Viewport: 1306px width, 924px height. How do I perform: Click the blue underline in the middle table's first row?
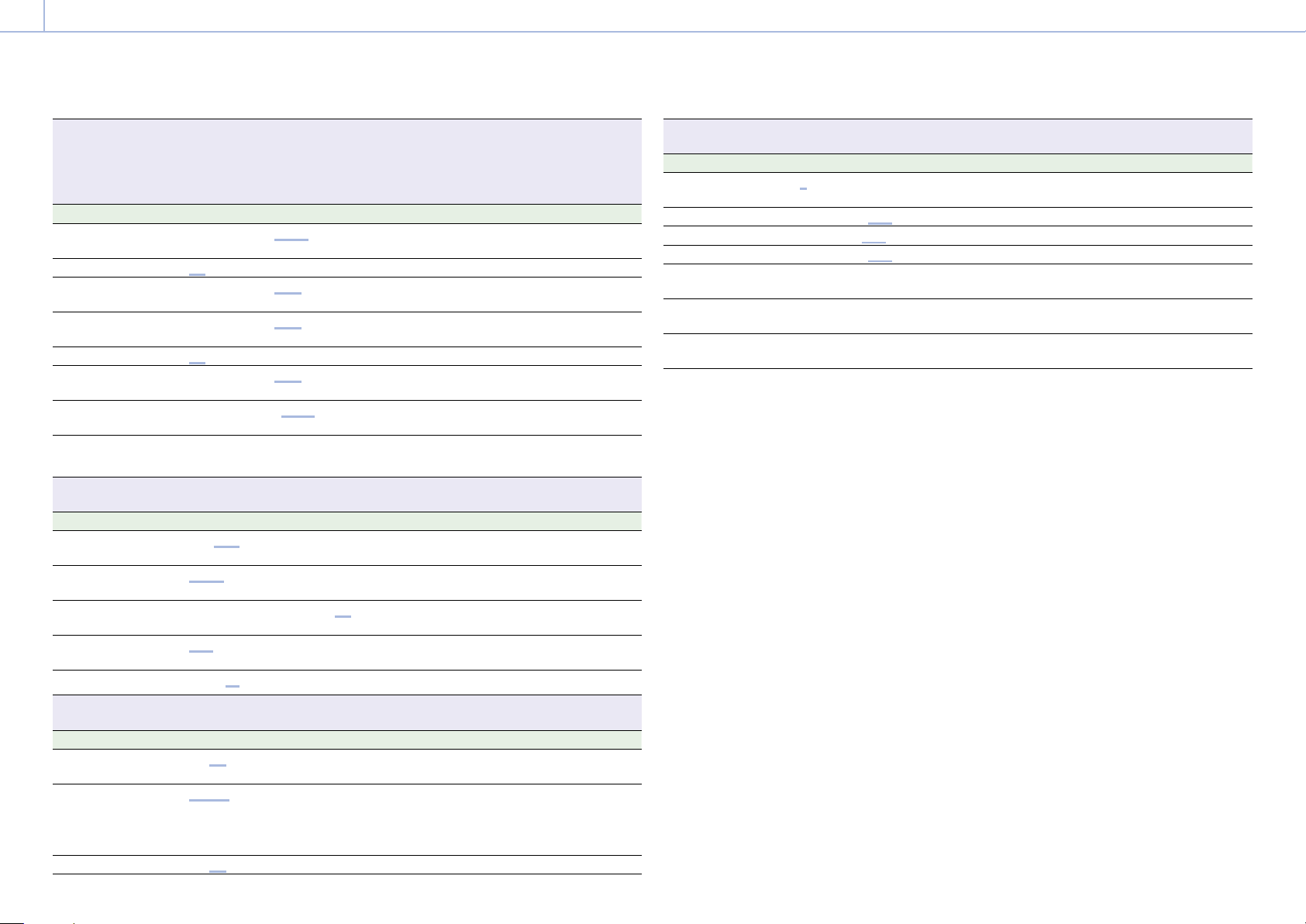tap(226, 547)
